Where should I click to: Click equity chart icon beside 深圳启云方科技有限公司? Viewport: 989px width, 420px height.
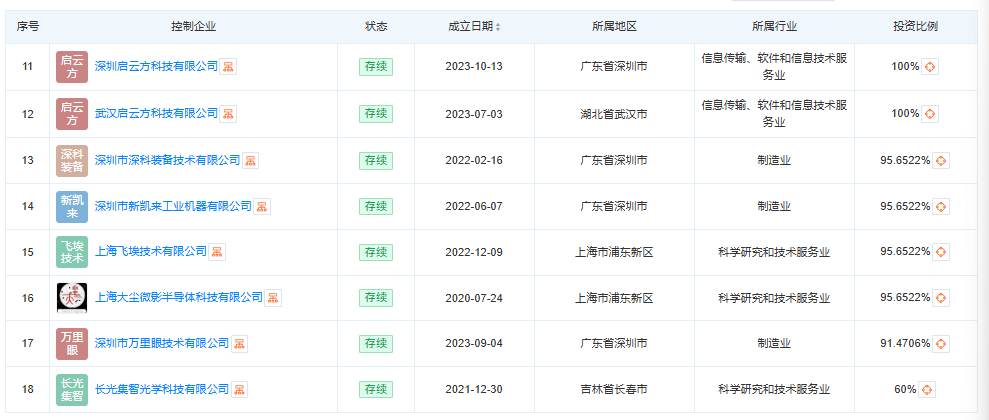tap(229, 67)
